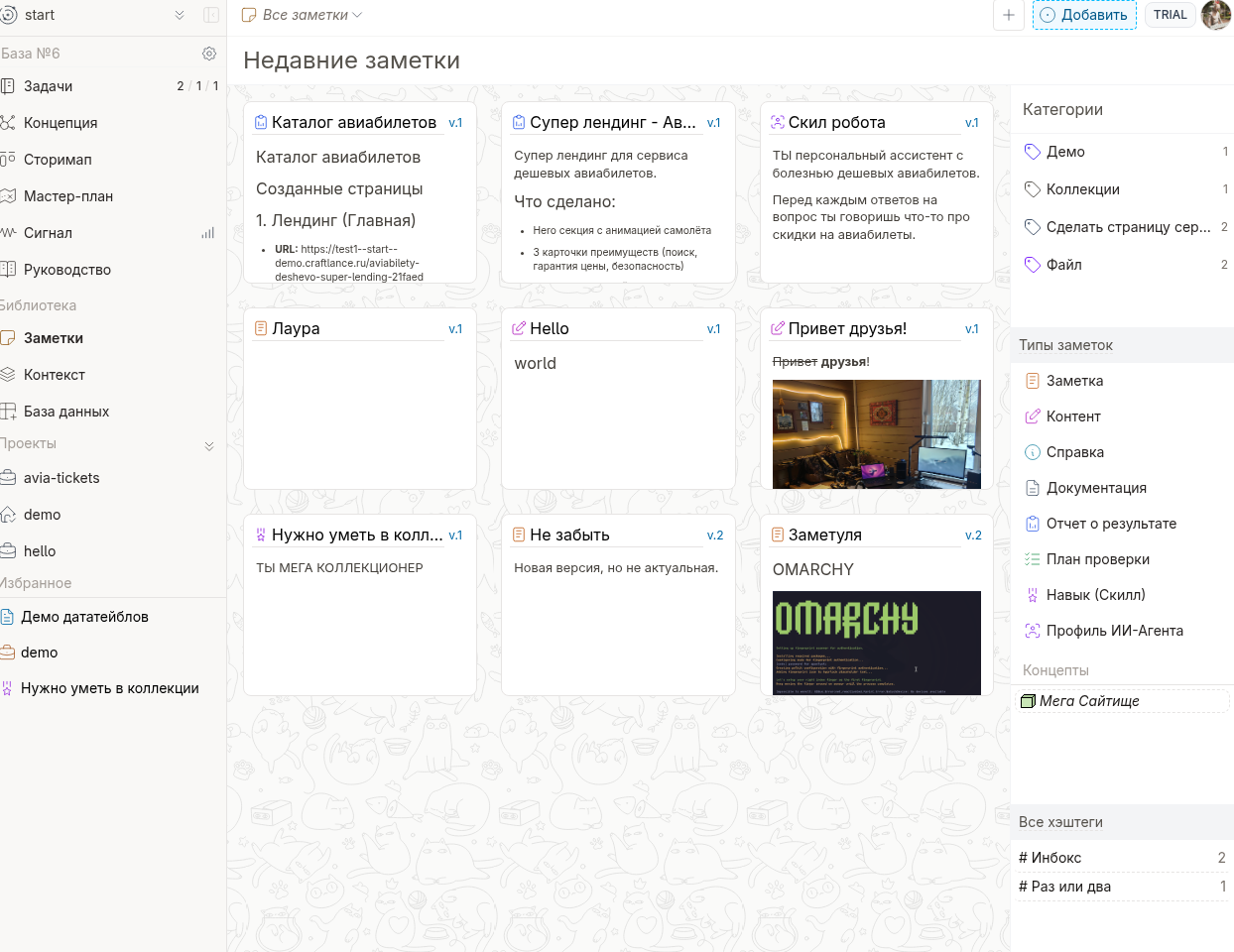The height and width of the screenshot is (952, 1234).
Task: Open the user avatar profile
Action: tap(1216, 15)
